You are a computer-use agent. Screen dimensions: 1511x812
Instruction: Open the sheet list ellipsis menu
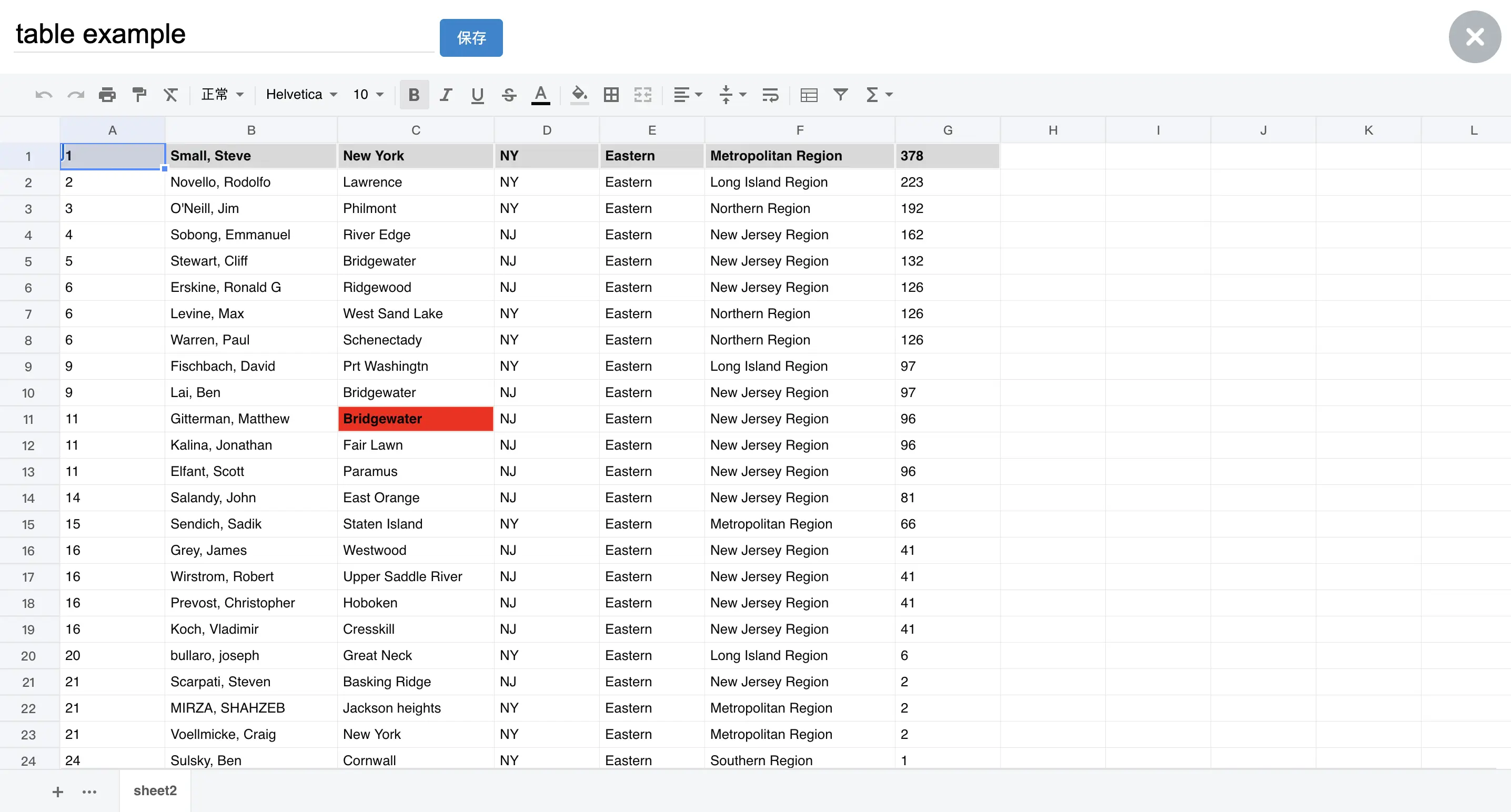click(89, 792)
